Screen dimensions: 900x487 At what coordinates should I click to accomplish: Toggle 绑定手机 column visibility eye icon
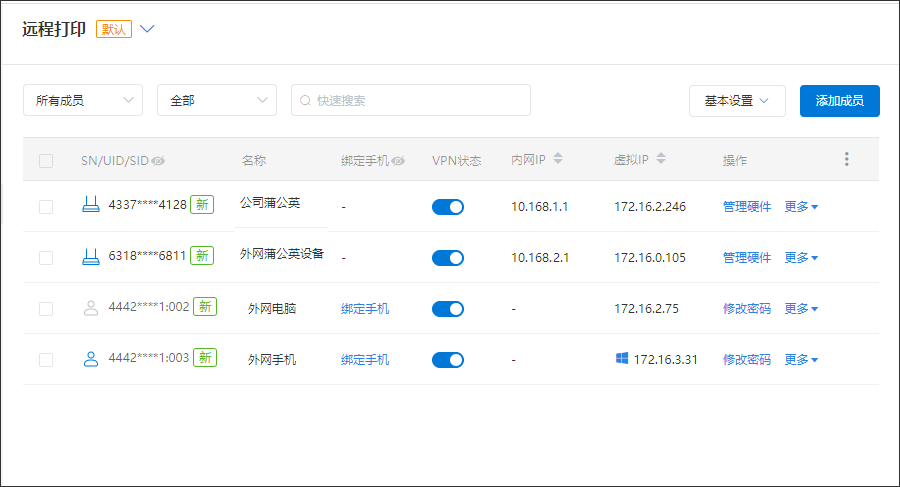(x=398, y=161)
